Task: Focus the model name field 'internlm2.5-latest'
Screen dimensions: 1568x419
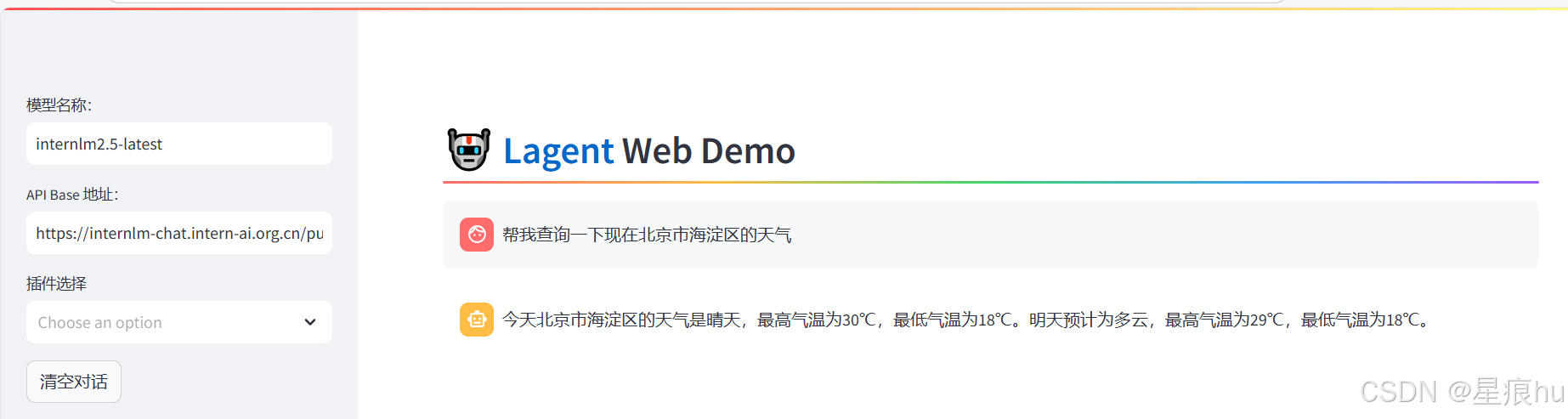Action: (179, 144)
